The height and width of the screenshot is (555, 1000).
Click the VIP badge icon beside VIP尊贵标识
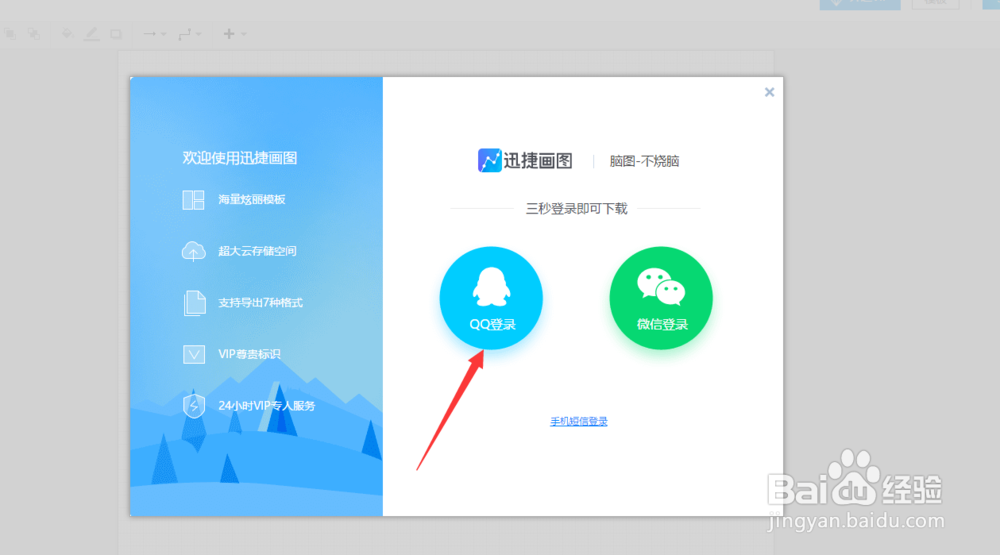[x=194, y=354]
